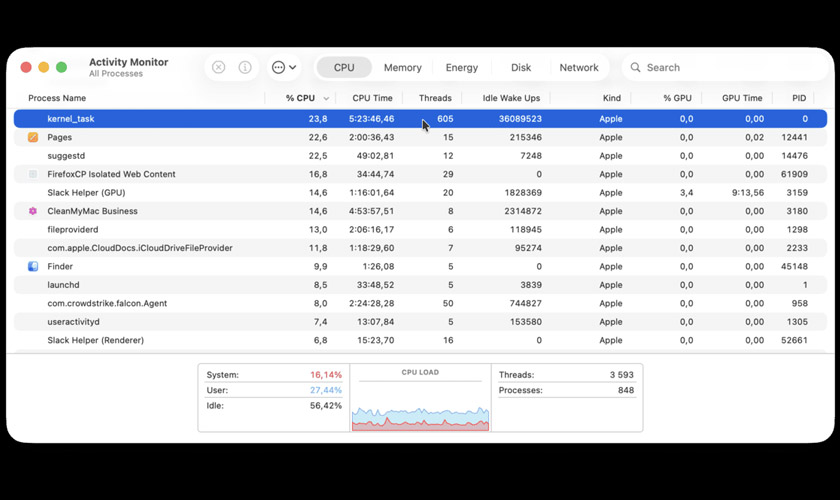Screen dimensions: 840x500
Task: Click GPU Time 9:13,56 for Slack Helper
Action: point(748,192)
